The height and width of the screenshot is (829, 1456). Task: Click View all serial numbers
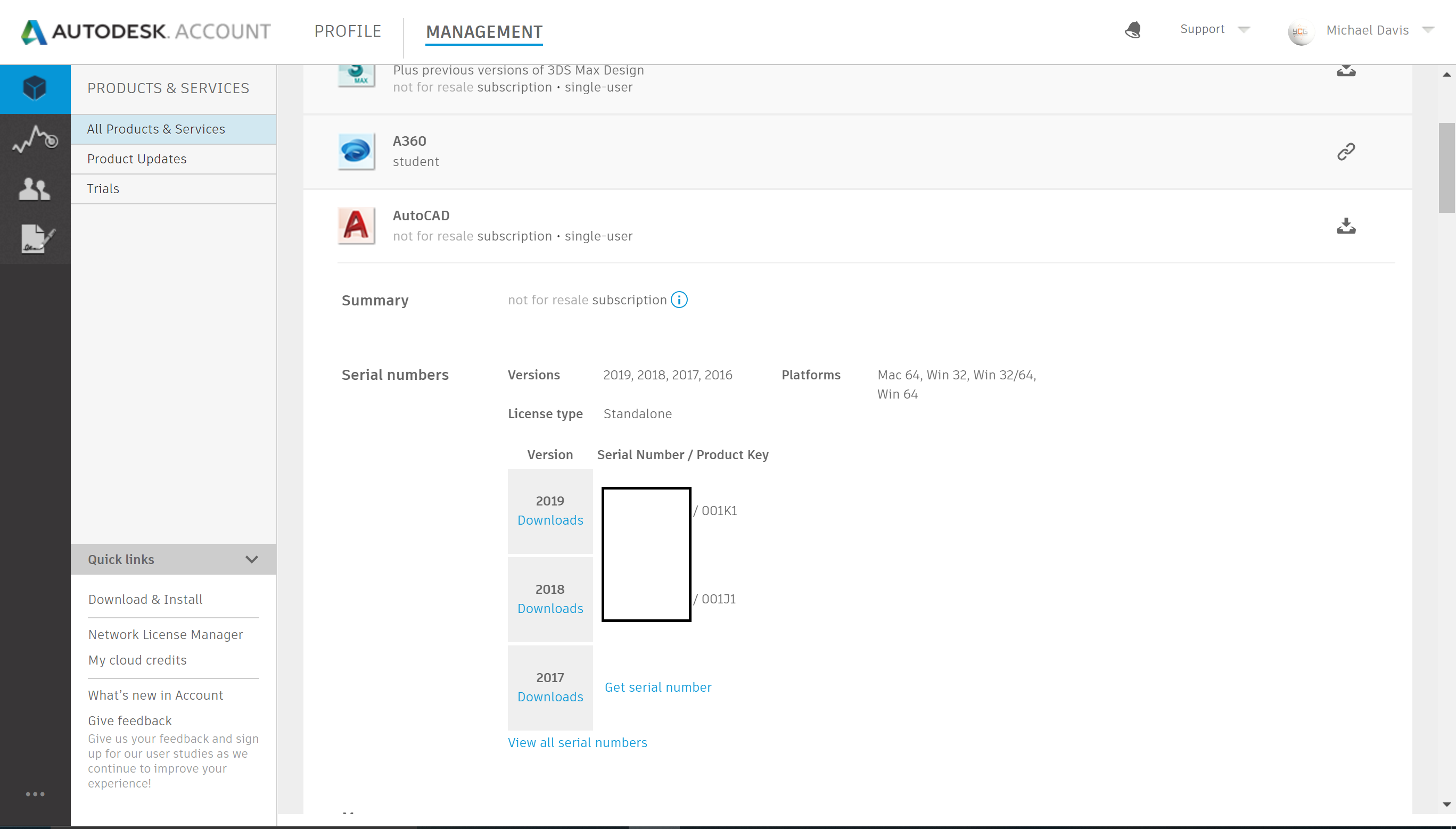pos(578,742)
